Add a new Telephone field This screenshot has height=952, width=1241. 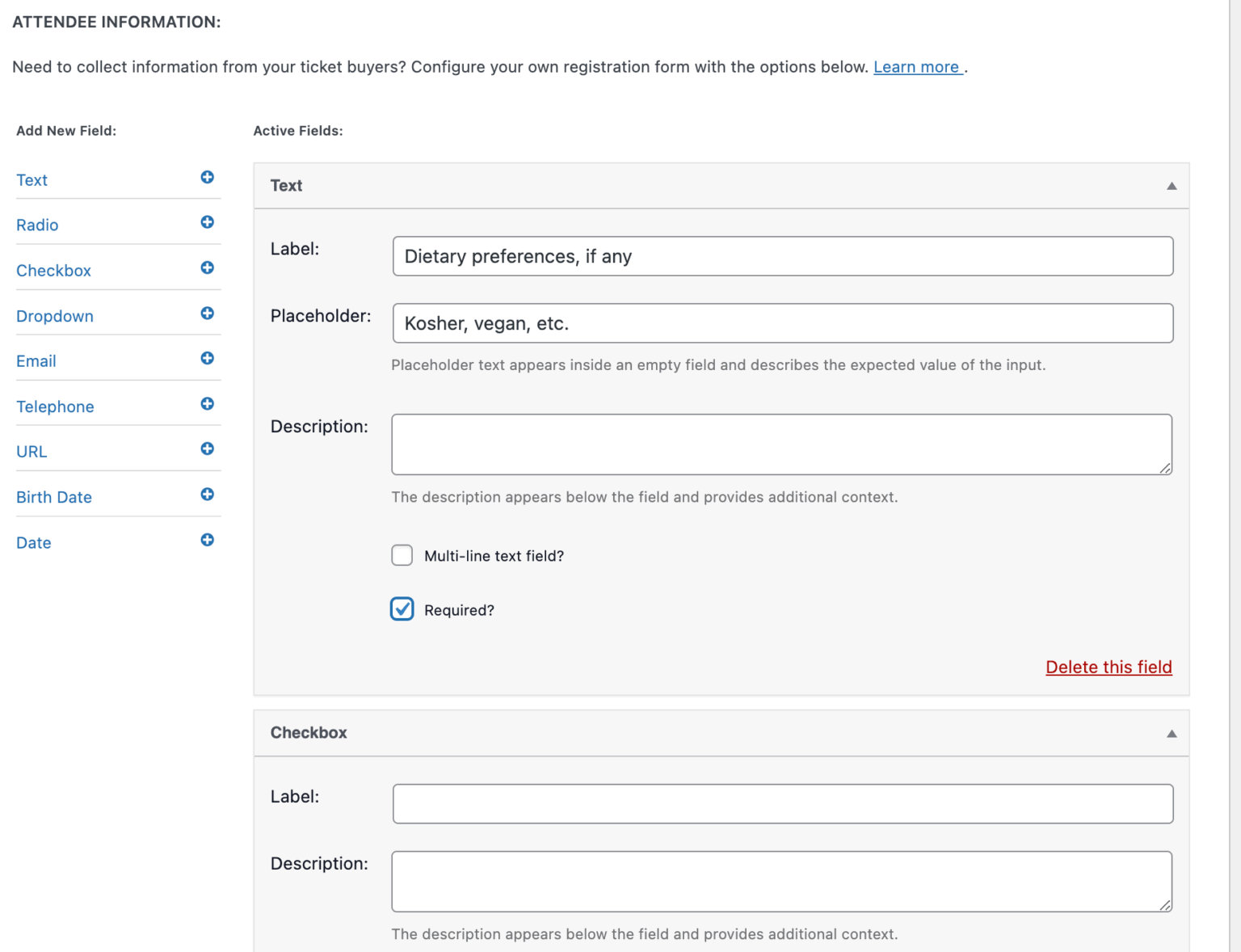coord(208,403)
